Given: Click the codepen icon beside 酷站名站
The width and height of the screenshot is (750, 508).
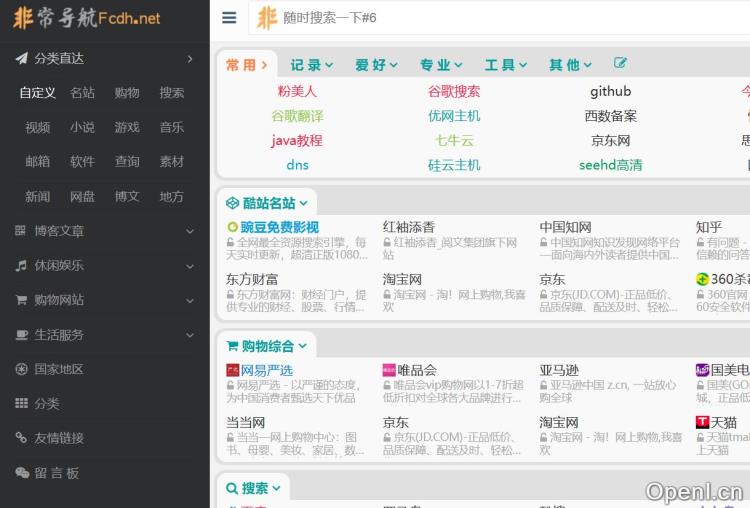Looking at the screenshot, I should 232,203.
